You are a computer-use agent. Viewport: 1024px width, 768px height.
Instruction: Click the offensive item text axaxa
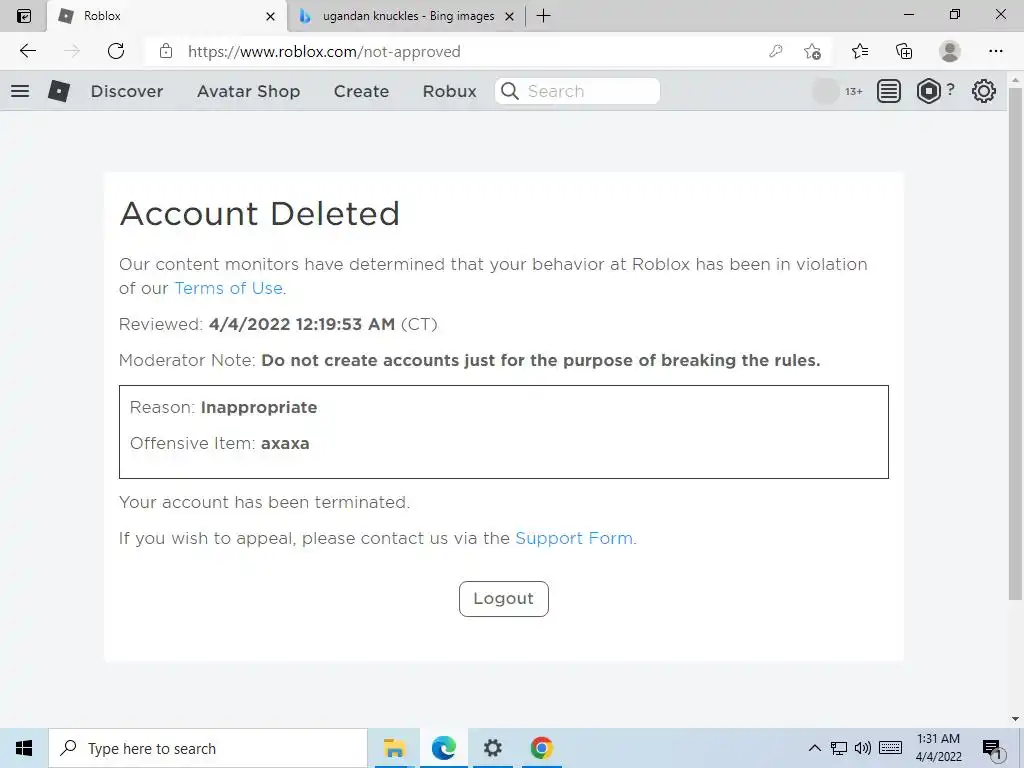click(x=285, y=443)
